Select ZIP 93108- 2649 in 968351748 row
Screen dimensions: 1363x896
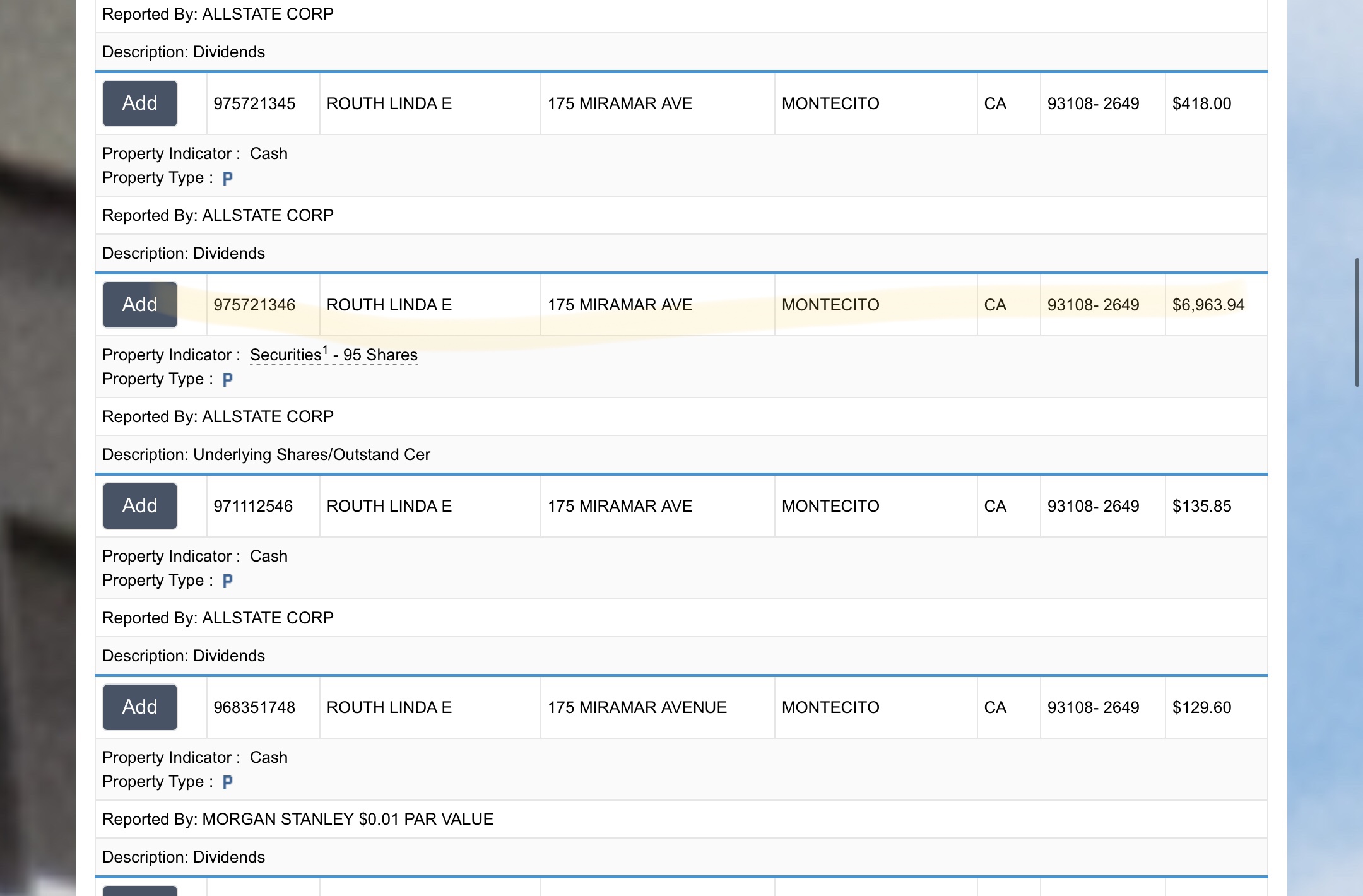click(1094, 707)
